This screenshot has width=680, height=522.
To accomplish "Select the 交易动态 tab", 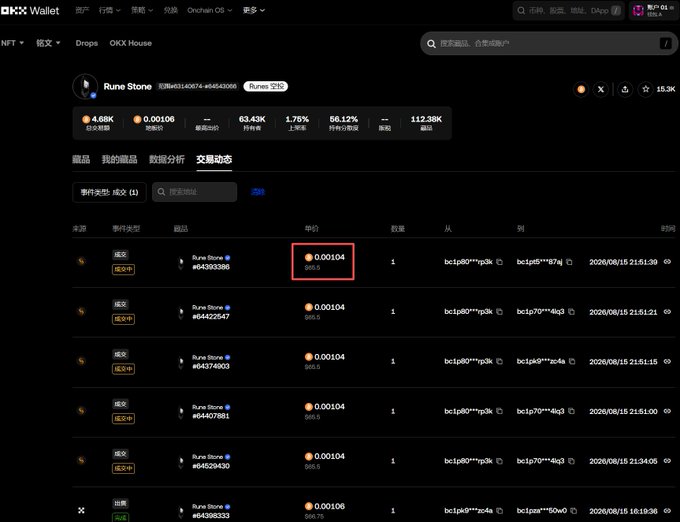I will pyautogui.click(x=214, y=159).
